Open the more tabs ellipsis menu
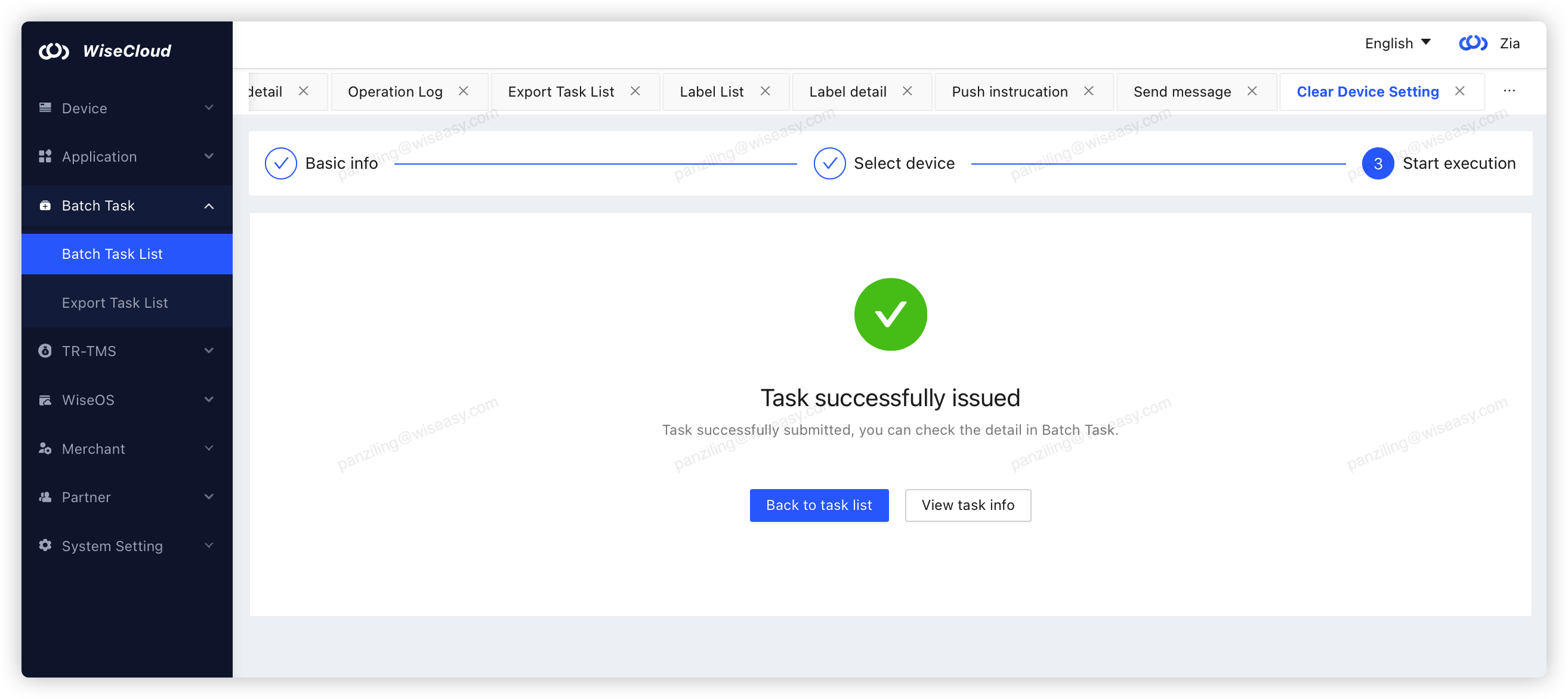Image resolution: width=1568 pixels, height=699 pixels. (x=1509, y=91)
